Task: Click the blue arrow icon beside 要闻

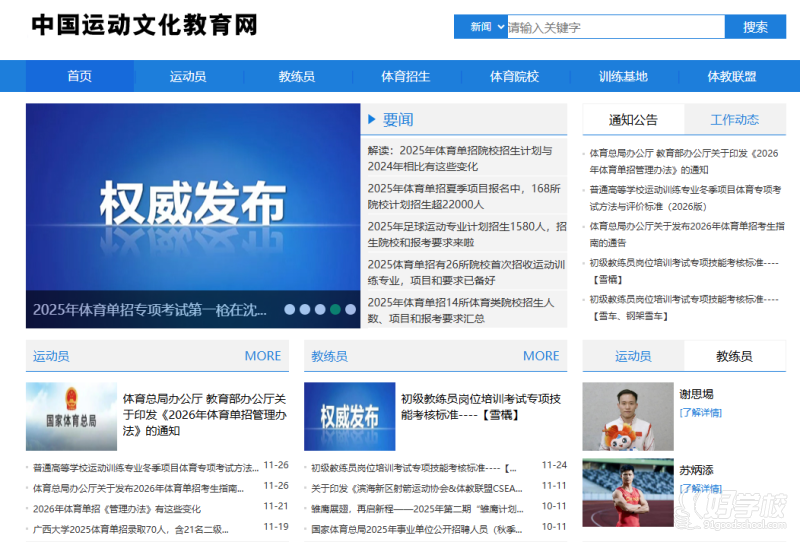Action: (x=372, y=120)
